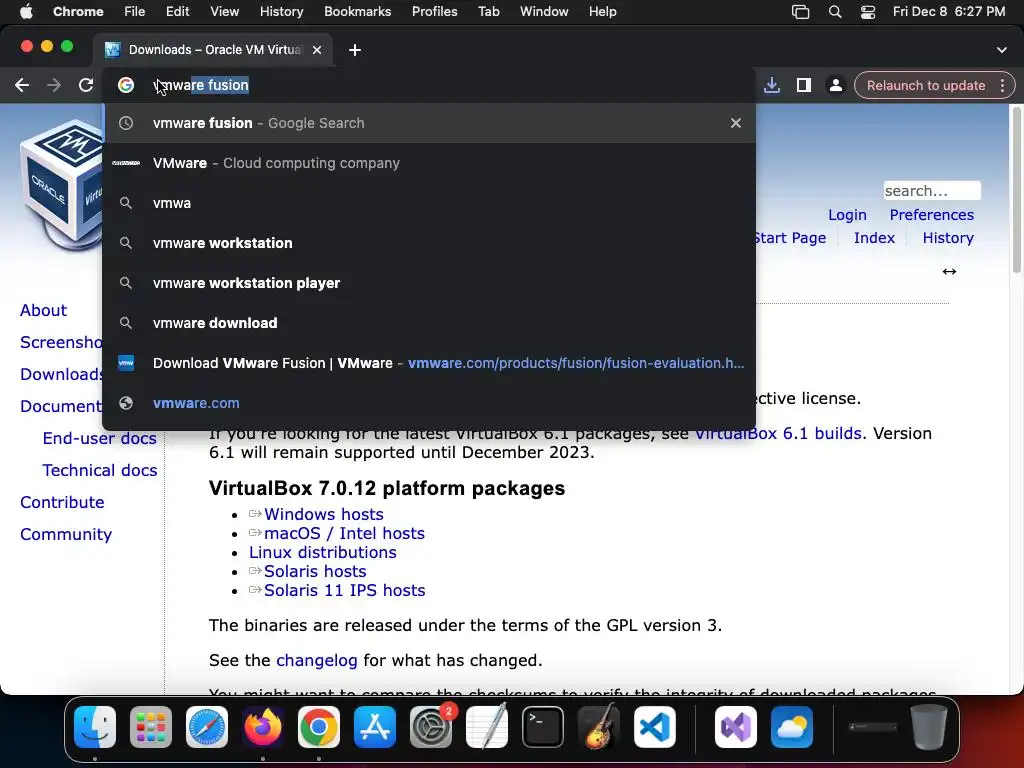1024x768 pixels.
Task: Open the Chrome downloads icon
Action: pos(772,85)
